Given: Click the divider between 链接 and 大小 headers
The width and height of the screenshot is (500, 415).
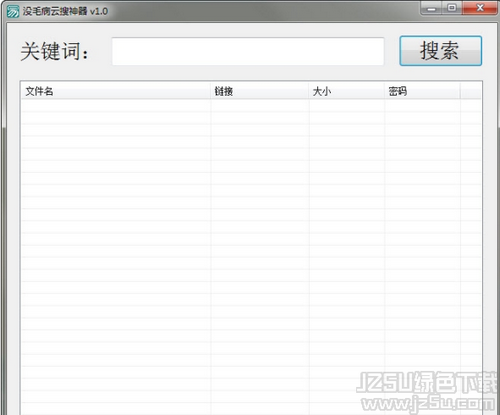Looking at the screenshot, I should (x=309, y=91).
